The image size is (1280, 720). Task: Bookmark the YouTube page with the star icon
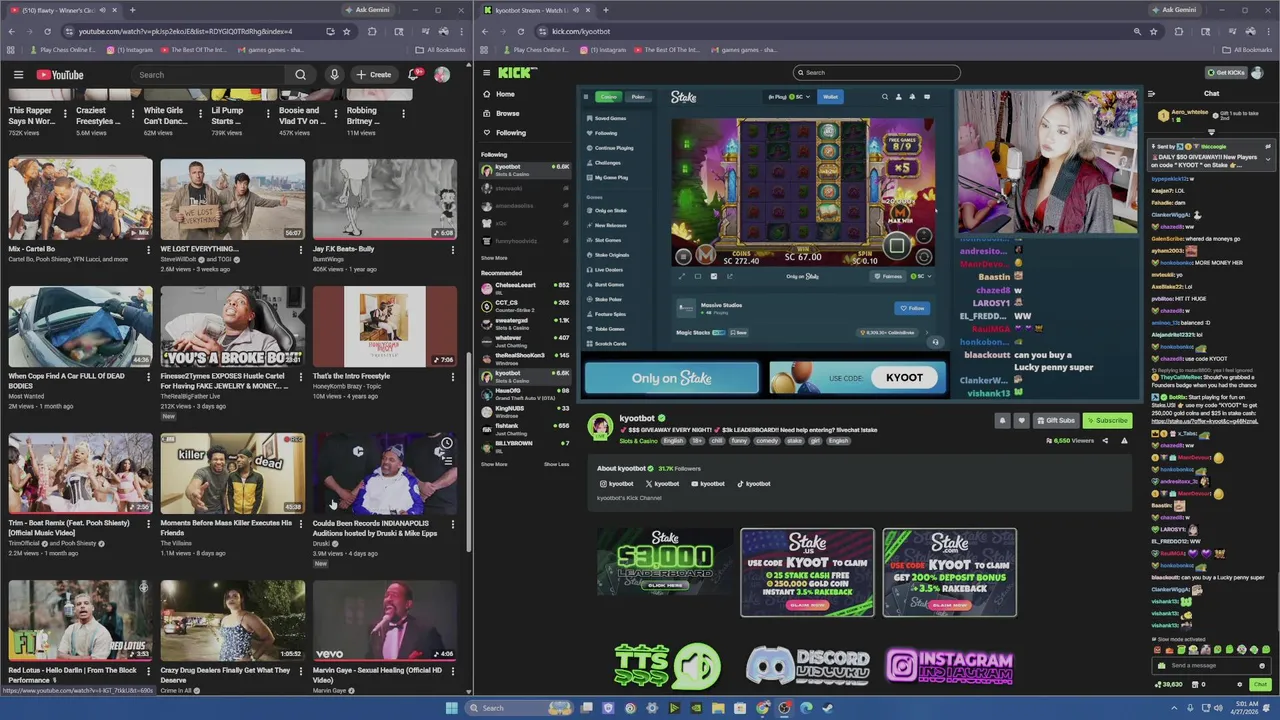point(347,31)
